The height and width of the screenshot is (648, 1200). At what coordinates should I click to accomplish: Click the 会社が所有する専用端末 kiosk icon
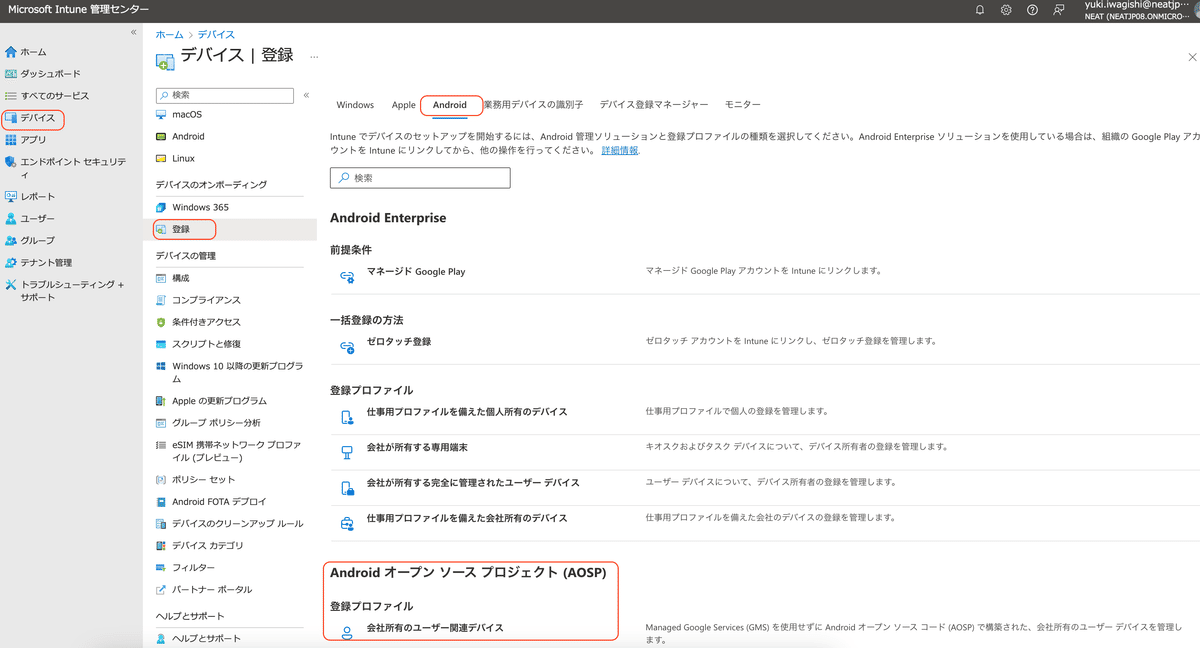click(347, 452)
